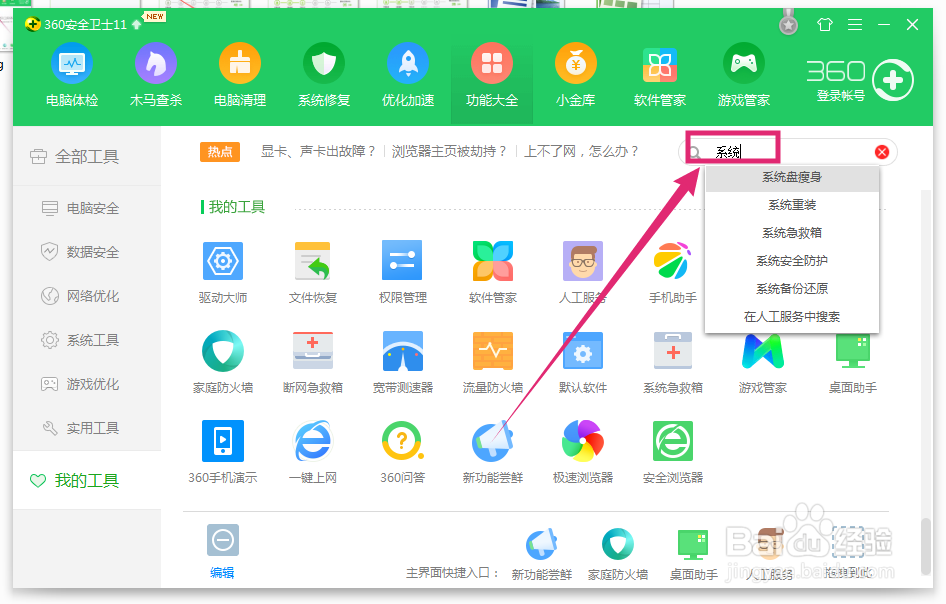Launch 断网急救箱 tool
The width and height of the screenshot is (946, 604).
click(313, 362)
